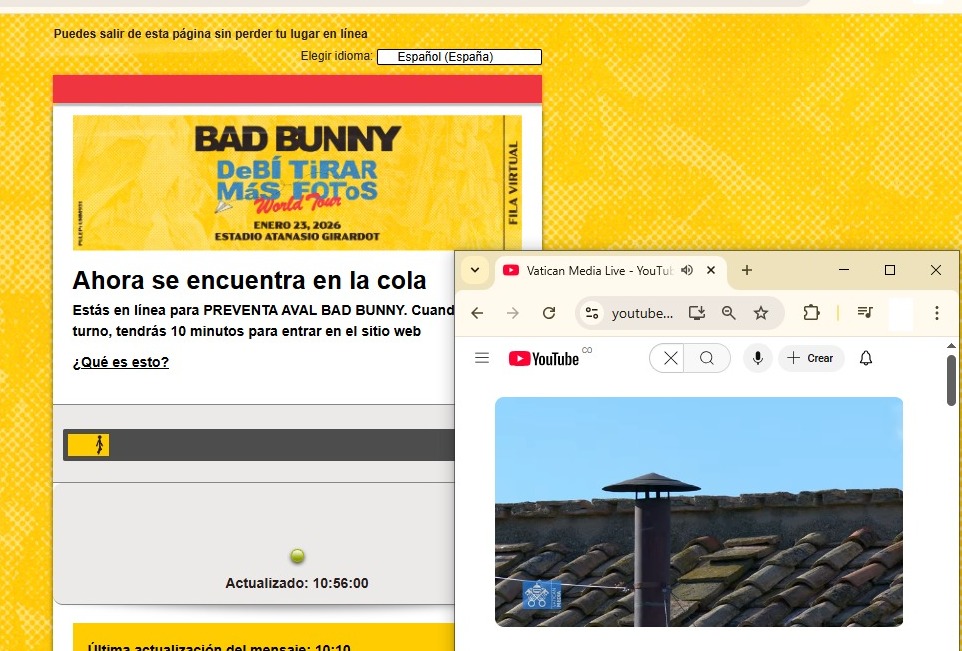Close the Vatican Media Live tab

coord(711,270)
